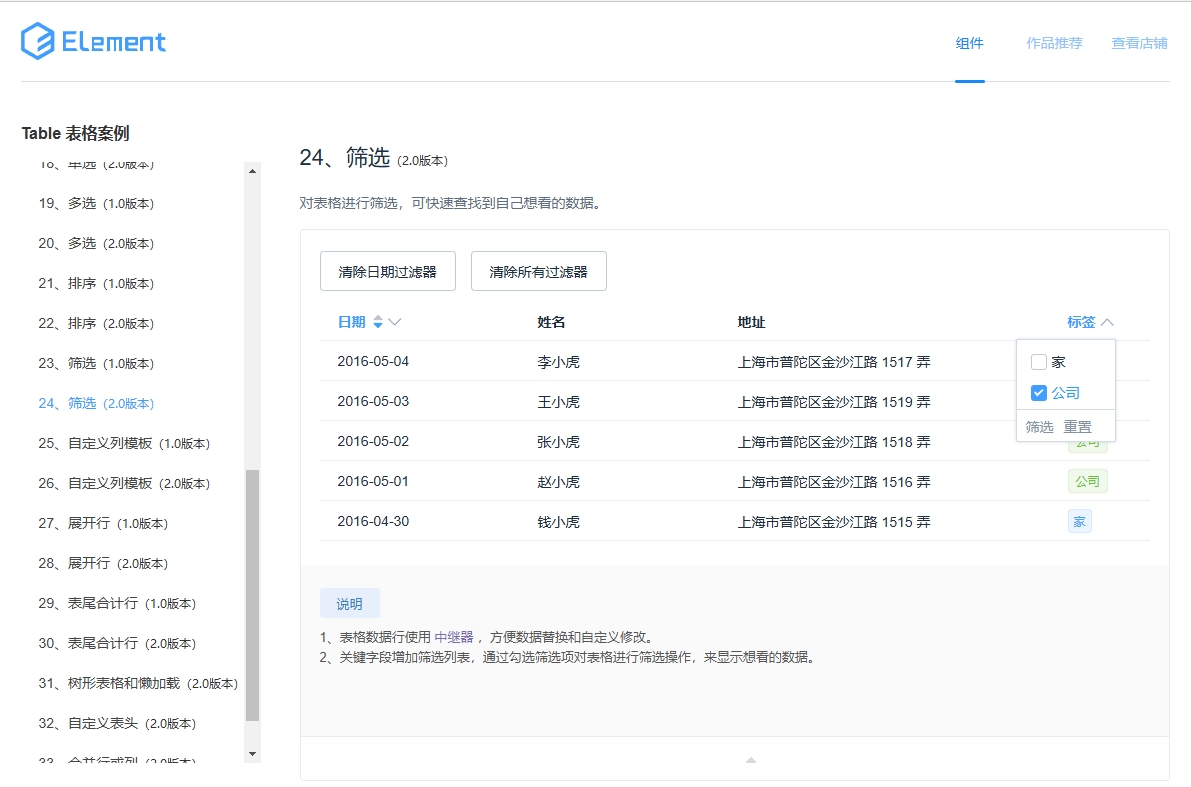Click date cell 2016-05-02

373,441
